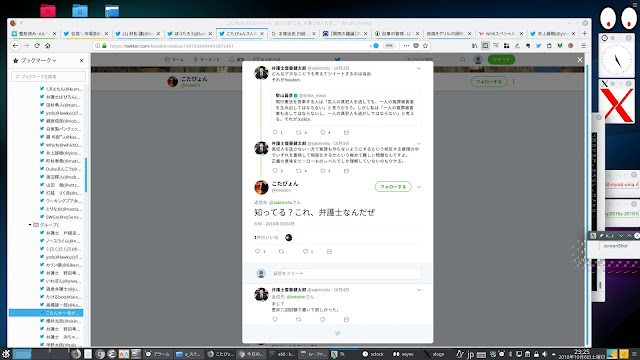
Task: Click こたぴょん's avatar in the main tweet
Action: [x=261, y=187]
